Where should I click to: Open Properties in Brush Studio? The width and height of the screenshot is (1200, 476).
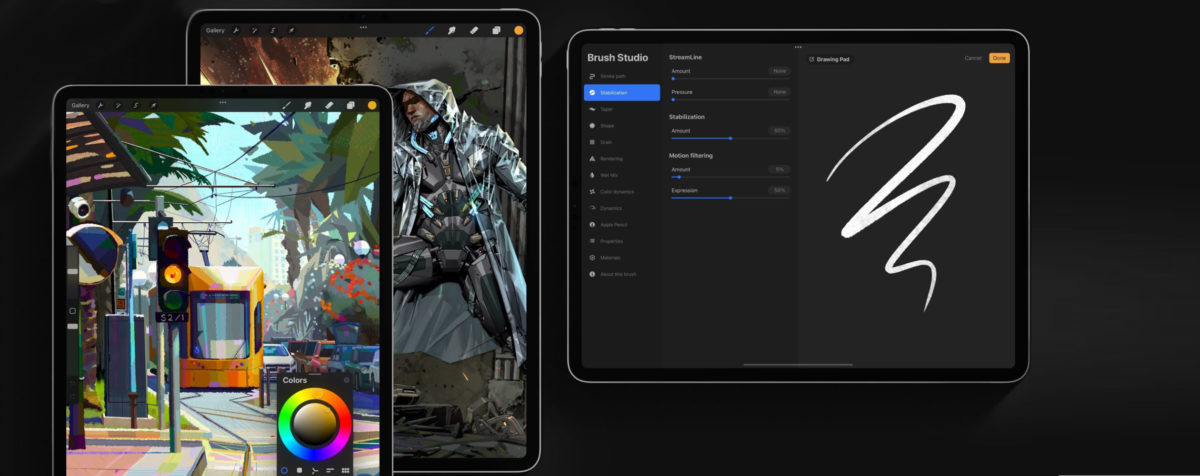[x=622, y=241]
